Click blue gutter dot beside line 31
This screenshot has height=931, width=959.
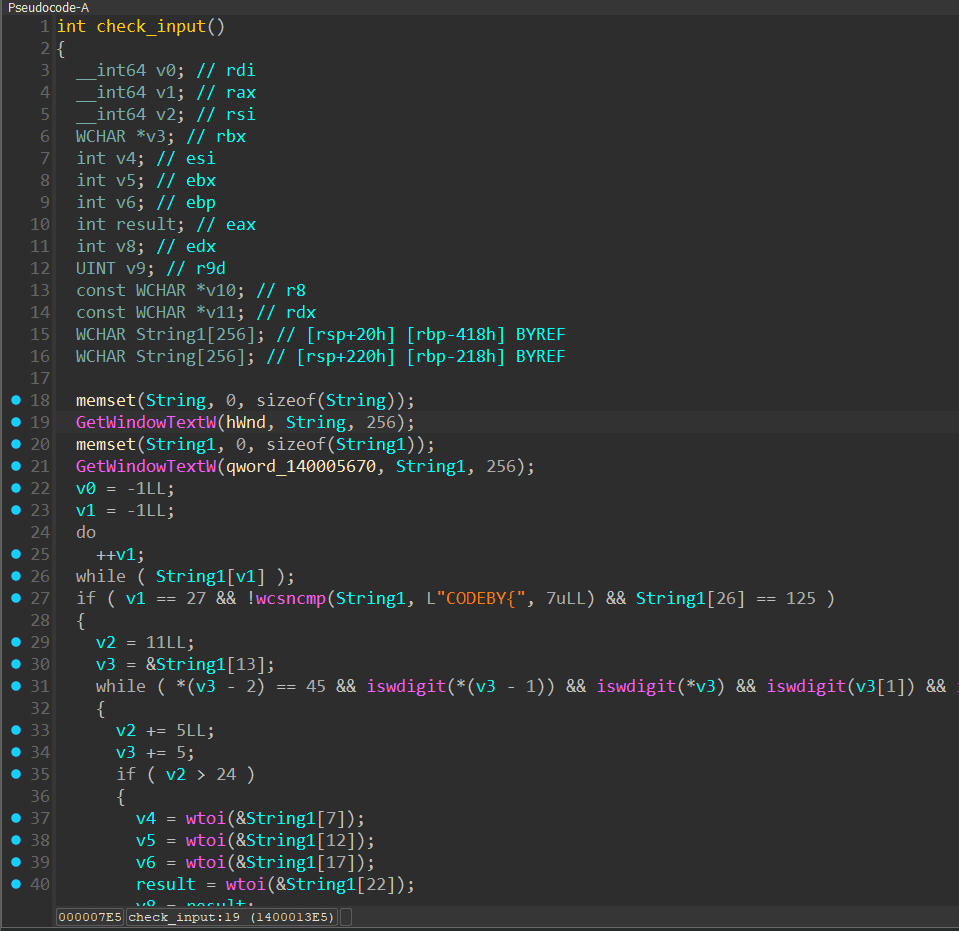15,686
